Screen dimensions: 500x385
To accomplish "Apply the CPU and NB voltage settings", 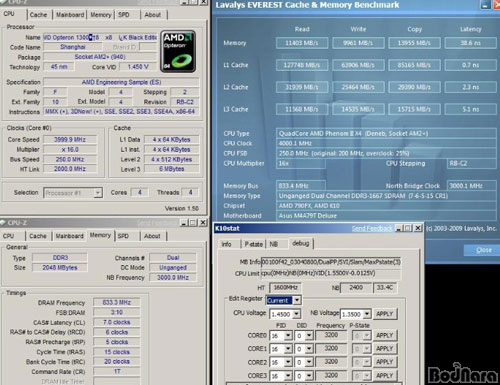I will [x=385, y=314].
